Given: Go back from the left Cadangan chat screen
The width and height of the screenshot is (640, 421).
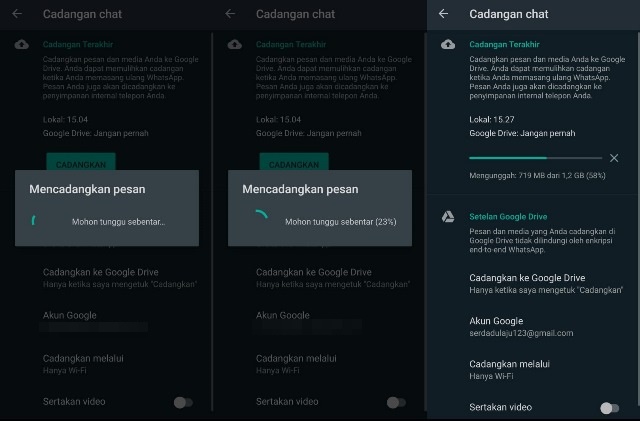Looking at the screenshot, I should click(x=17, y=14).
